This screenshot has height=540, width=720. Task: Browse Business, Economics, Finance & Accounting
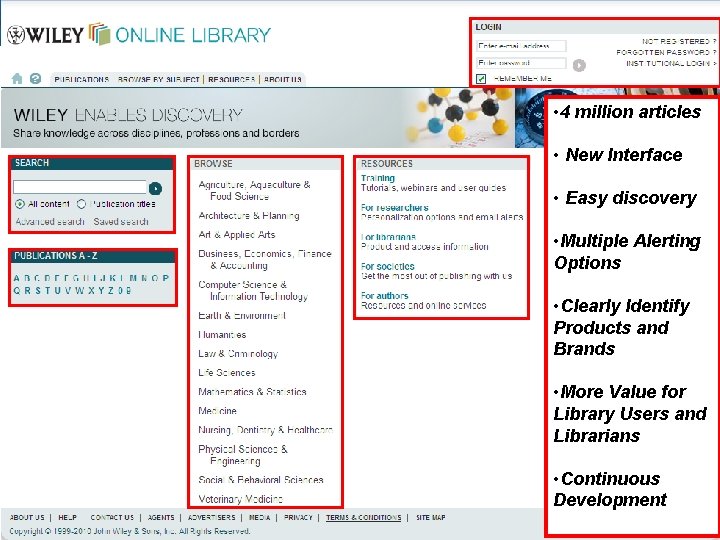(265, 259)
